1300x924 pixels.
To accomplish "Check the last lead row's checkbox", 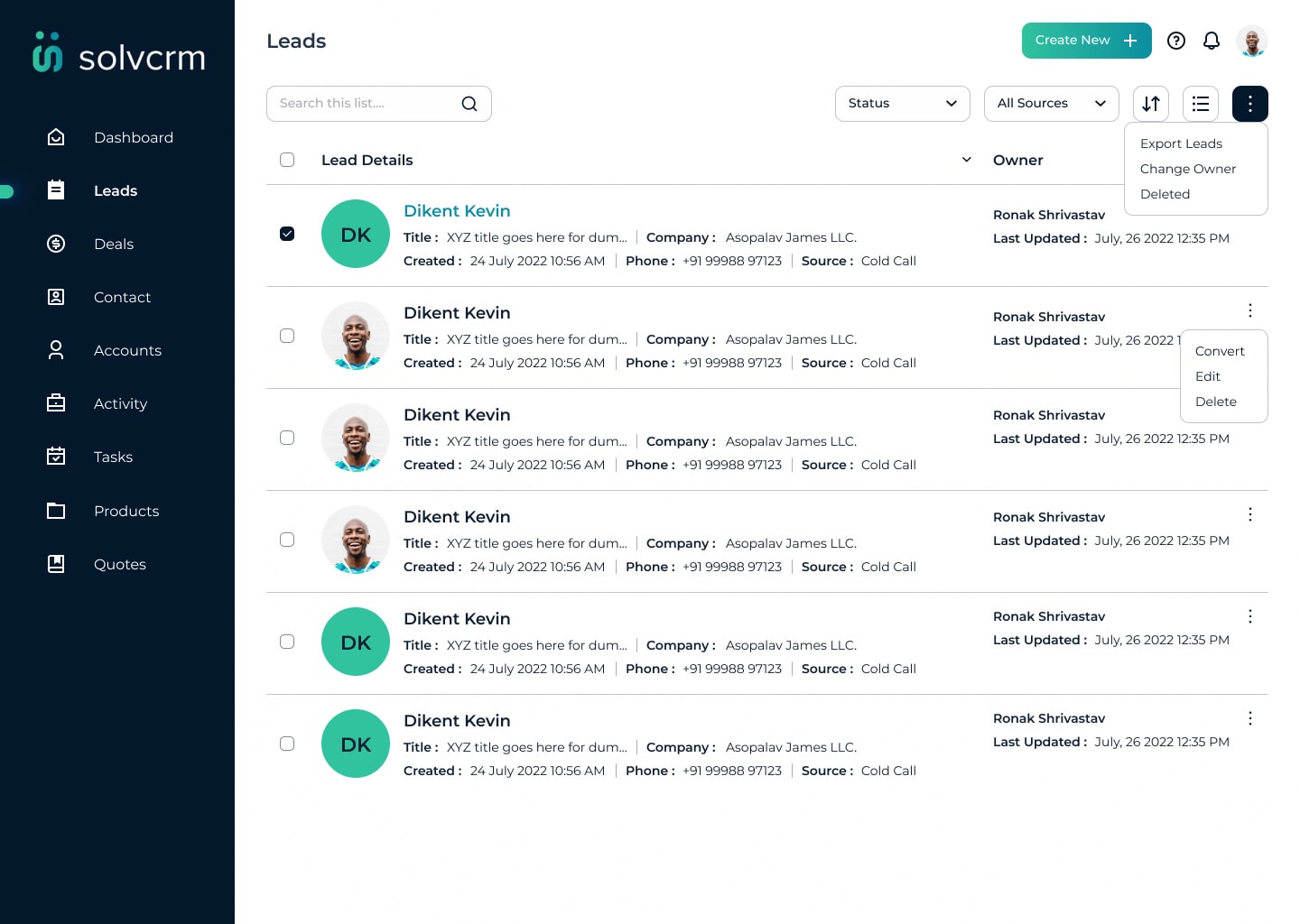I will point(287,744).
